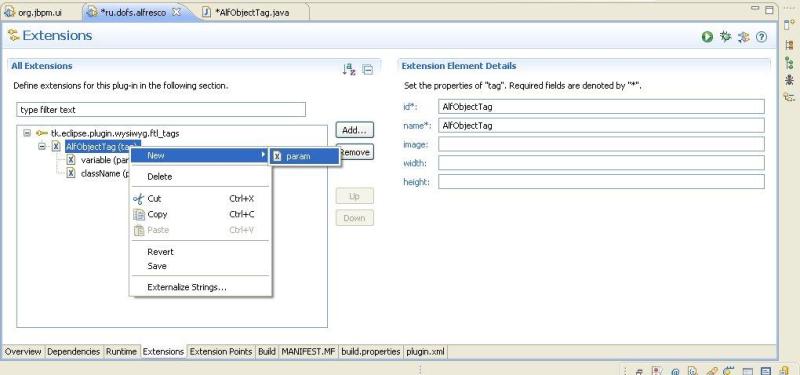
Task: Click the Up button
Action: [x=355, y=196]
